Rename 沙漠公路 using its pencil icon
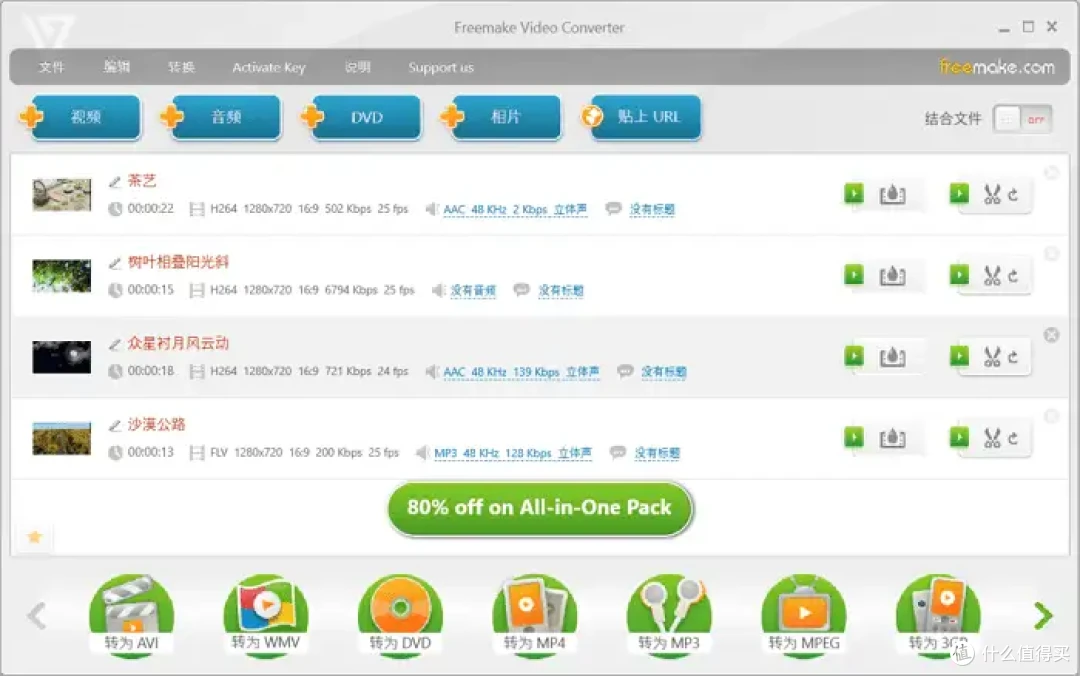 point(115,426)
